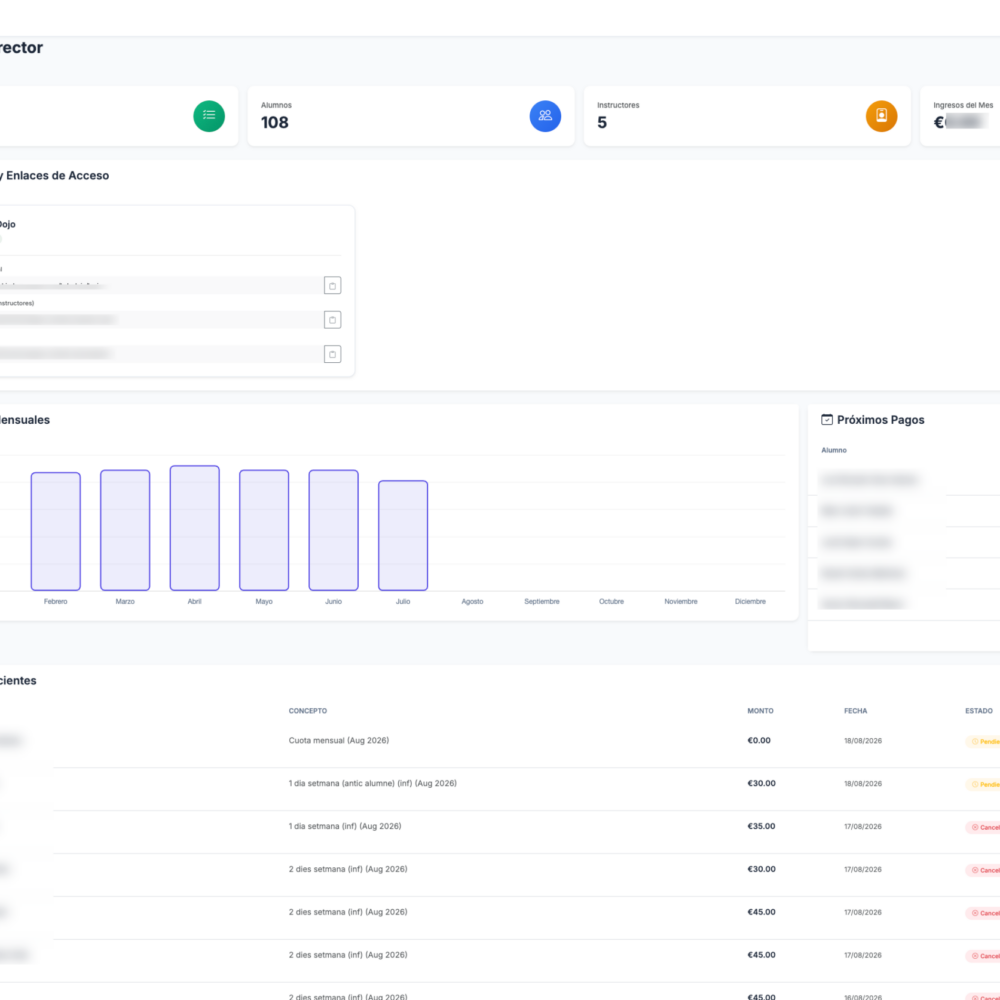1000x1000 pixels.
Task: Click the bottom copy icon in Dojo card
Action: coord(332,354)
